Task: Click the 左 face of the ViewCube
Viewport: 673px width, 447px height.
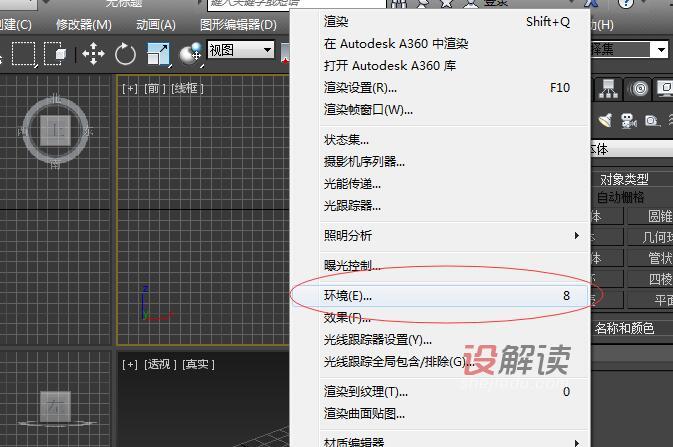Action: pos(55,406)
